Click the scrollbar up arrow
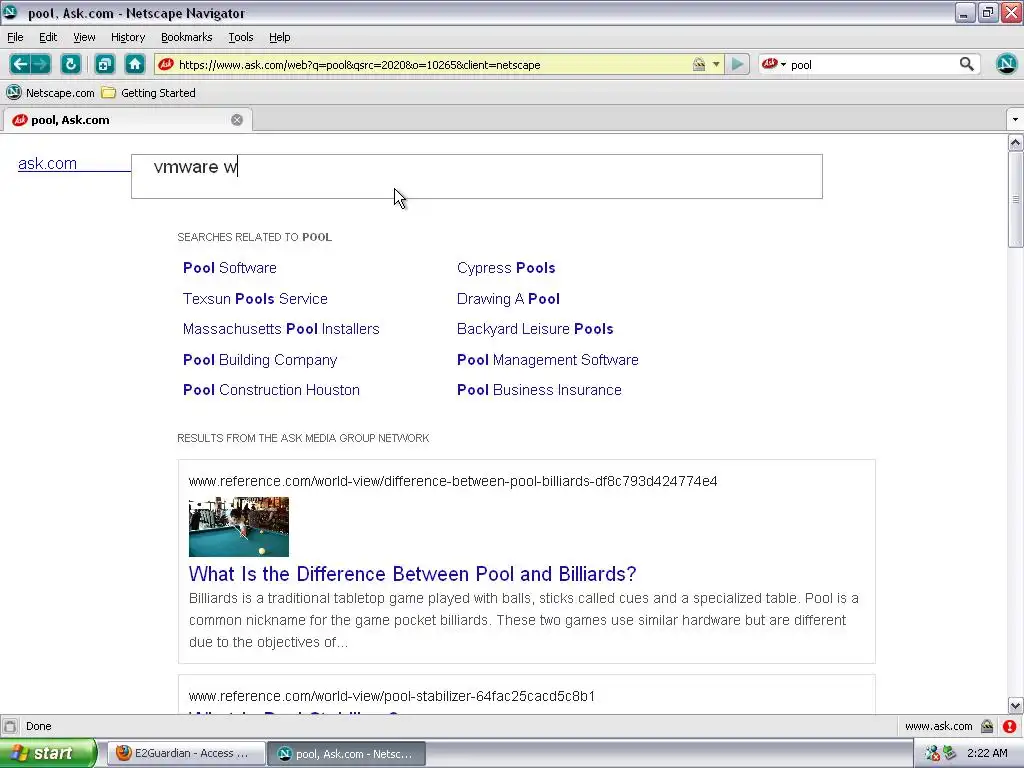The width and height of the screenshot is (1024, 768). tap(1015, 142)
